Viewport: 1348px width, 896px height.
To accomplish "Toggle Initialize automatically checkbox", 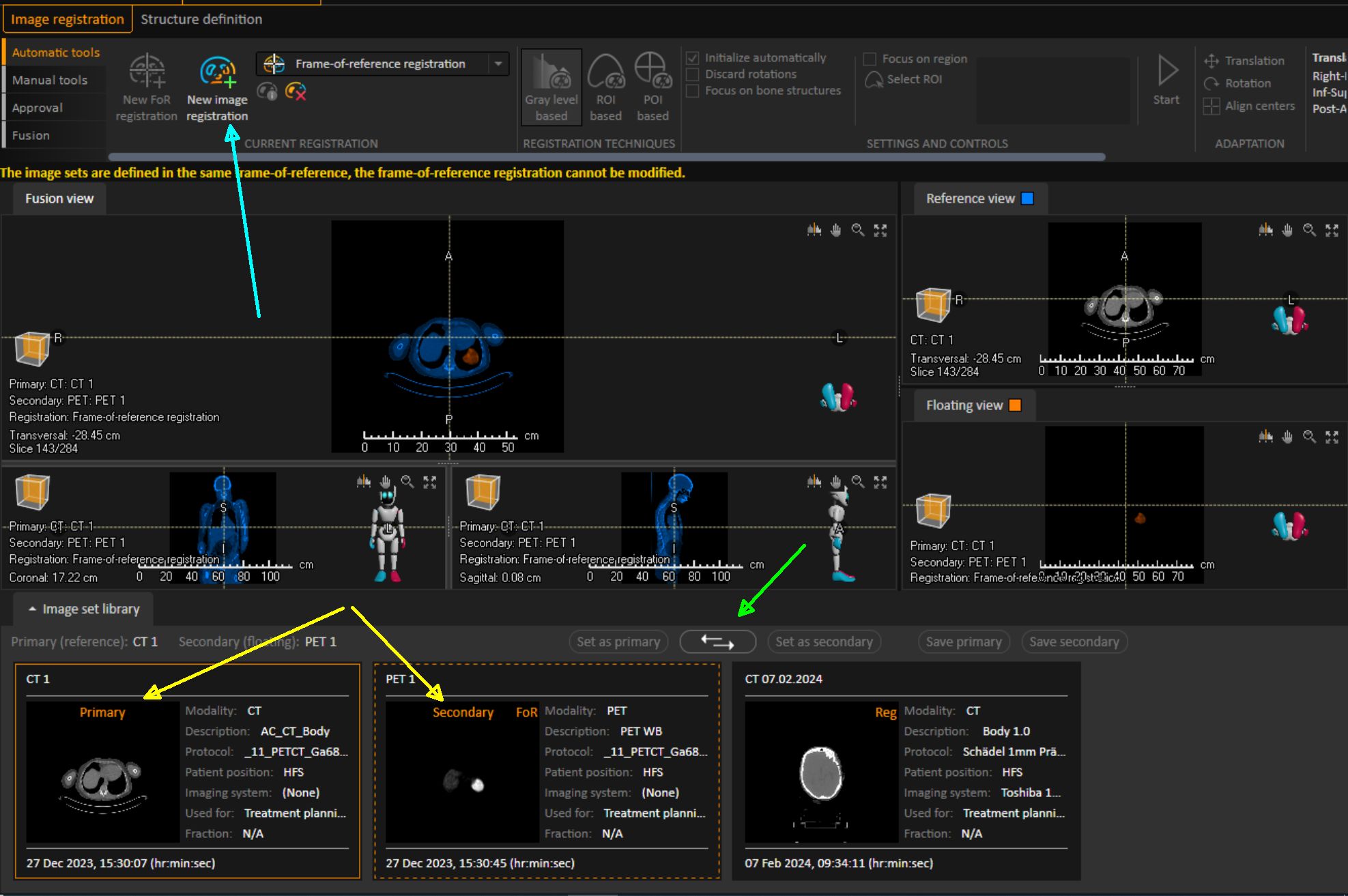I will tap(693, 58).
